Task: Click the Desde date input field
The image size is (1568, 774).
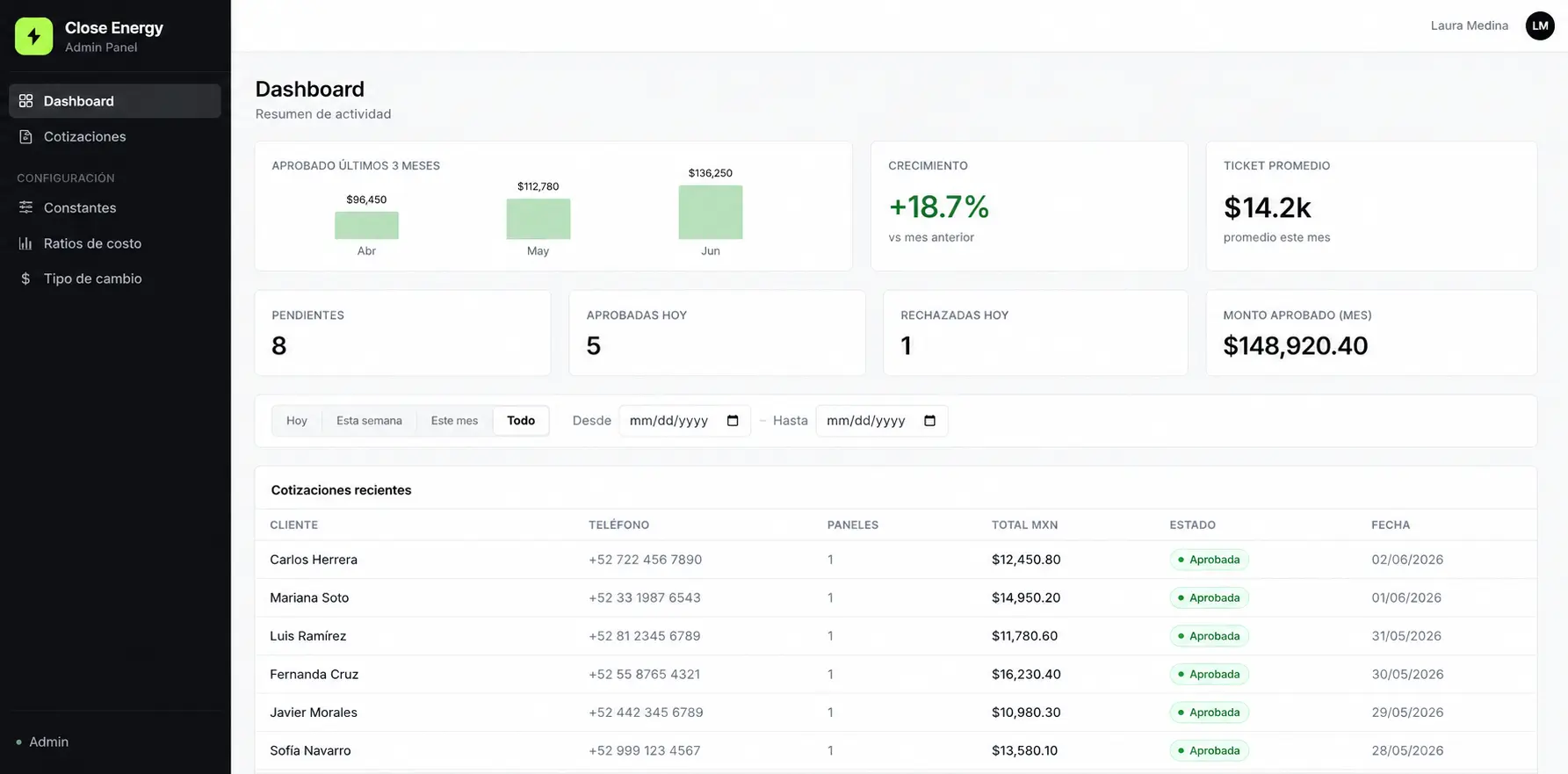Action: tap(684, 421)
